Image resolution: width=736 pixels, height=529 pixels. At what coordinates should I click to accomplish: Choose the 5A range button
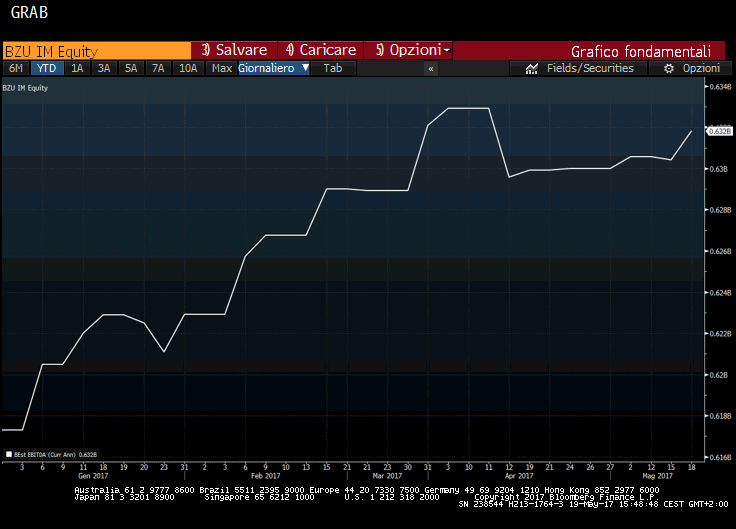pyautogui.click(x=130, y=68)
